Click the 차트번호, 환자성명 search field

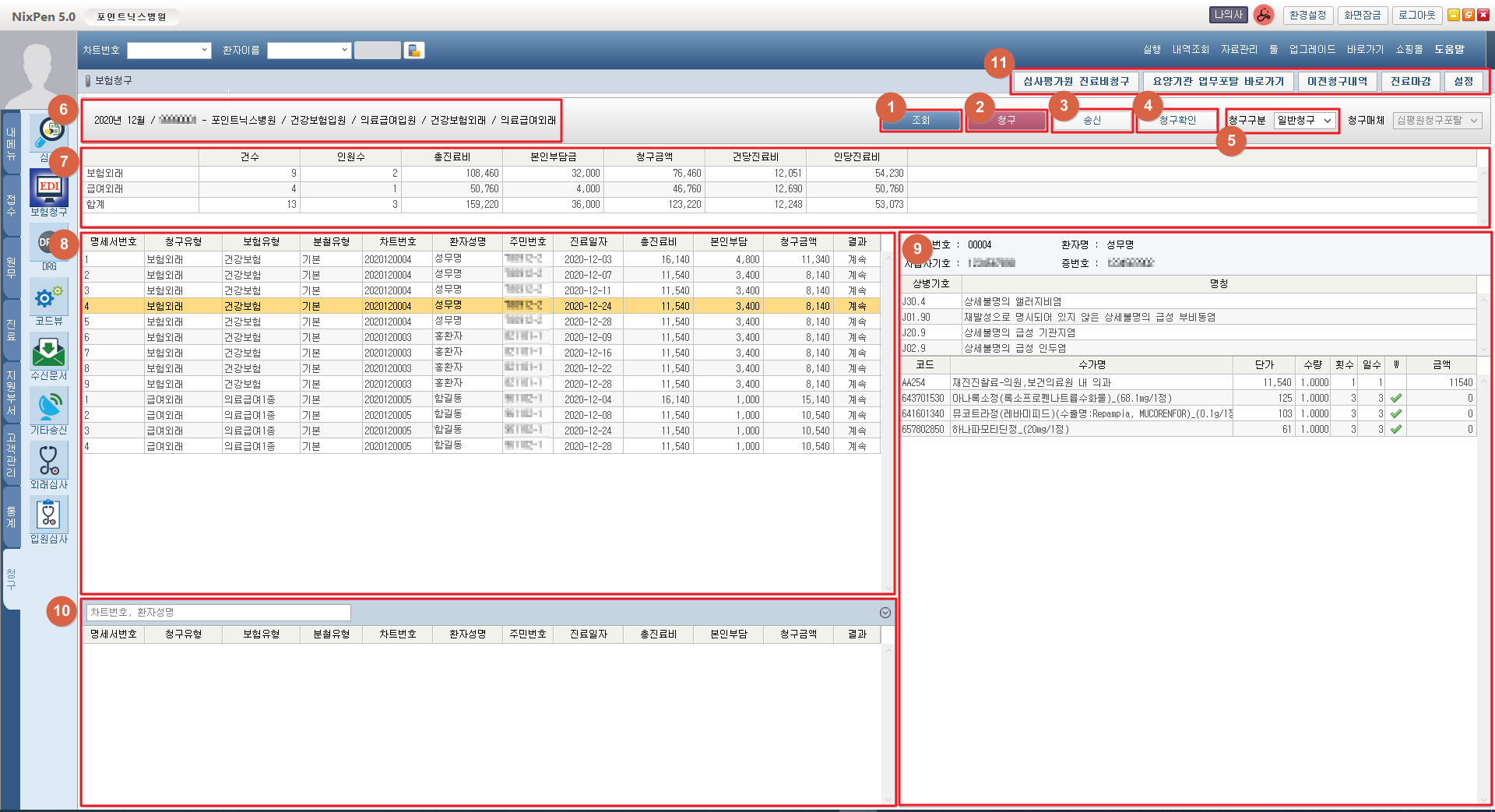click(x=218, y=613)
